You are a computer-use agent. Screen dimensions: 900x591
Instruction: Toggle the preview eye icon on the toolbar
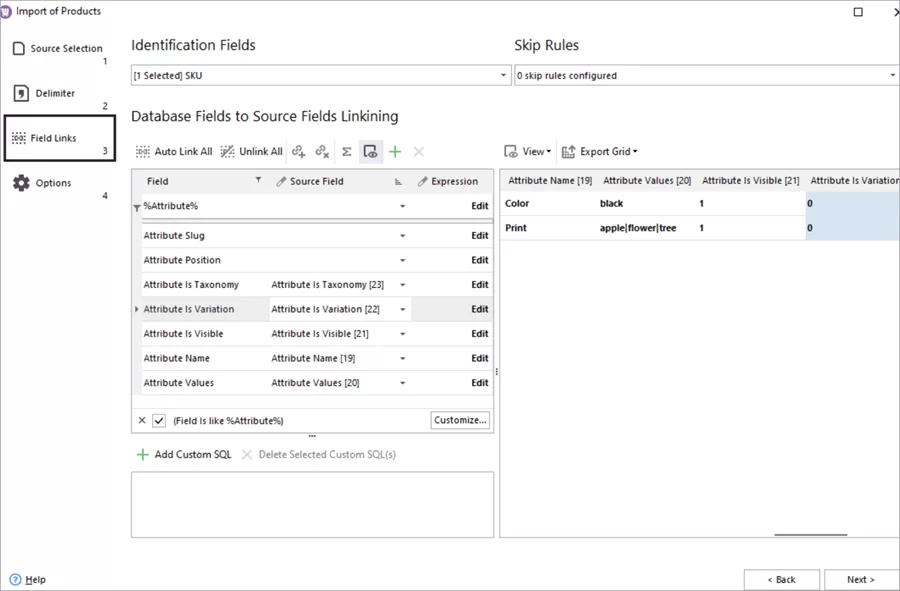[370, 152]
